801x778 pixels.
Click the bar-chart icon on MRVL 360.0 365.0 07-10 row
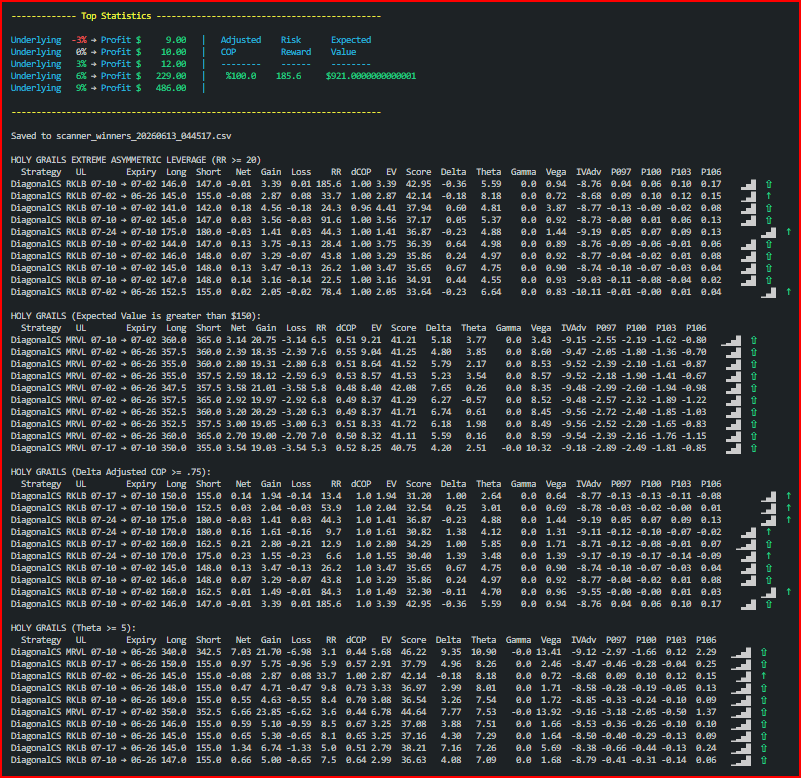pos(731,340)
